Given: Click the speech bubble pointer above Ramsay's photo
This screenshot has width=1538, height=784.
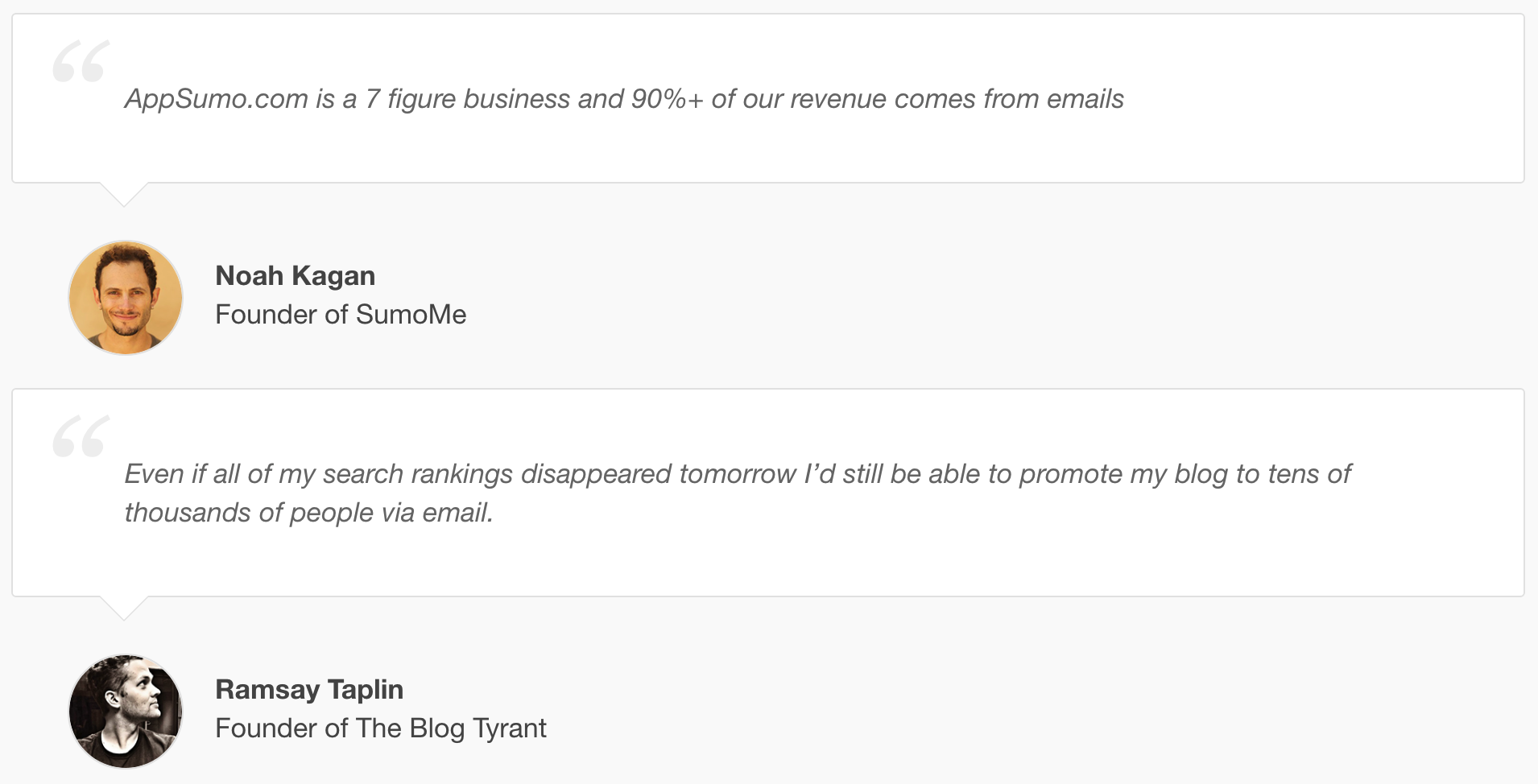Looking at the screenshot, I should coord(124,608).
